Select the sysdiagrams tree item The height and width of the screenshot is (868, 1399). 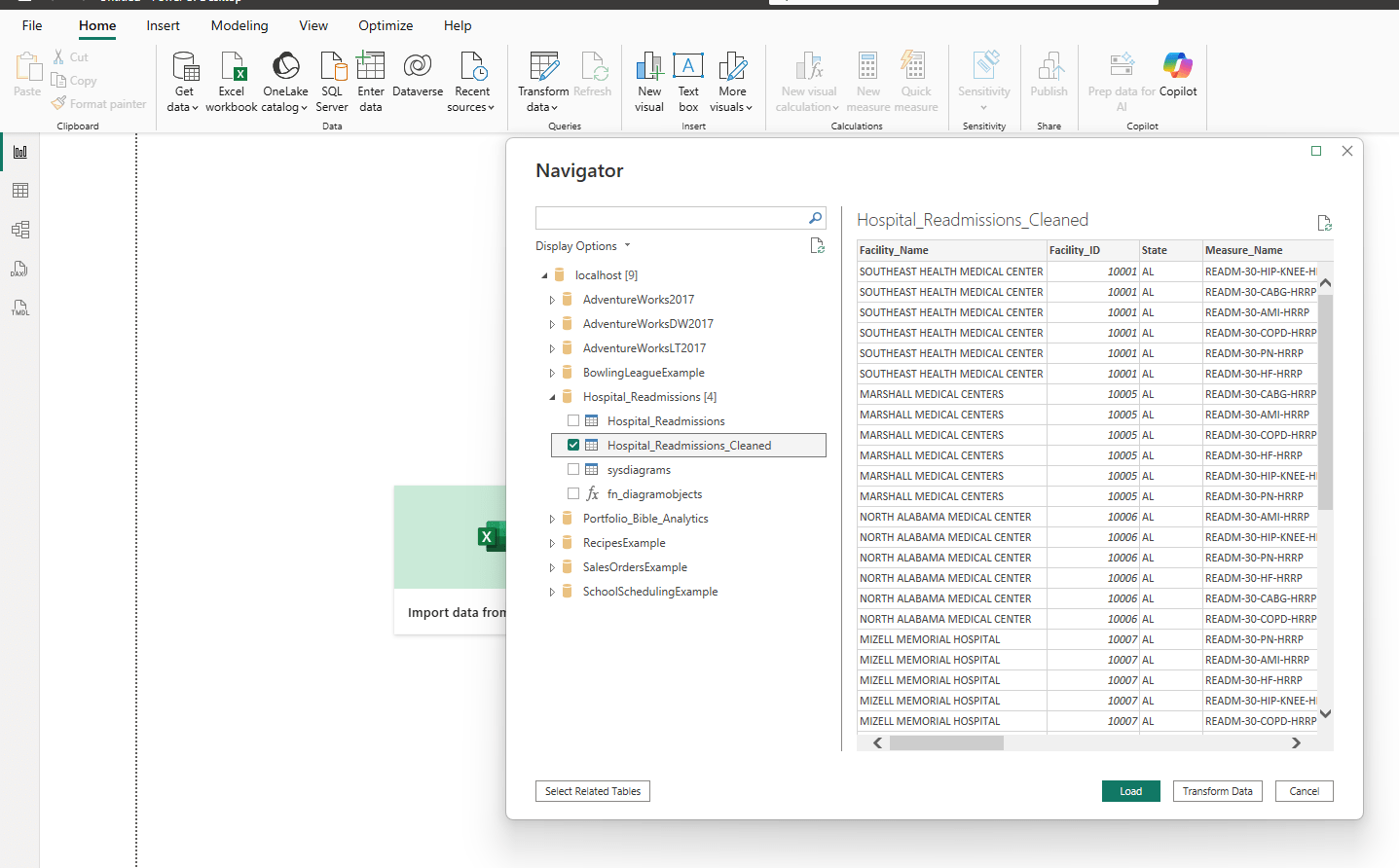639,470
